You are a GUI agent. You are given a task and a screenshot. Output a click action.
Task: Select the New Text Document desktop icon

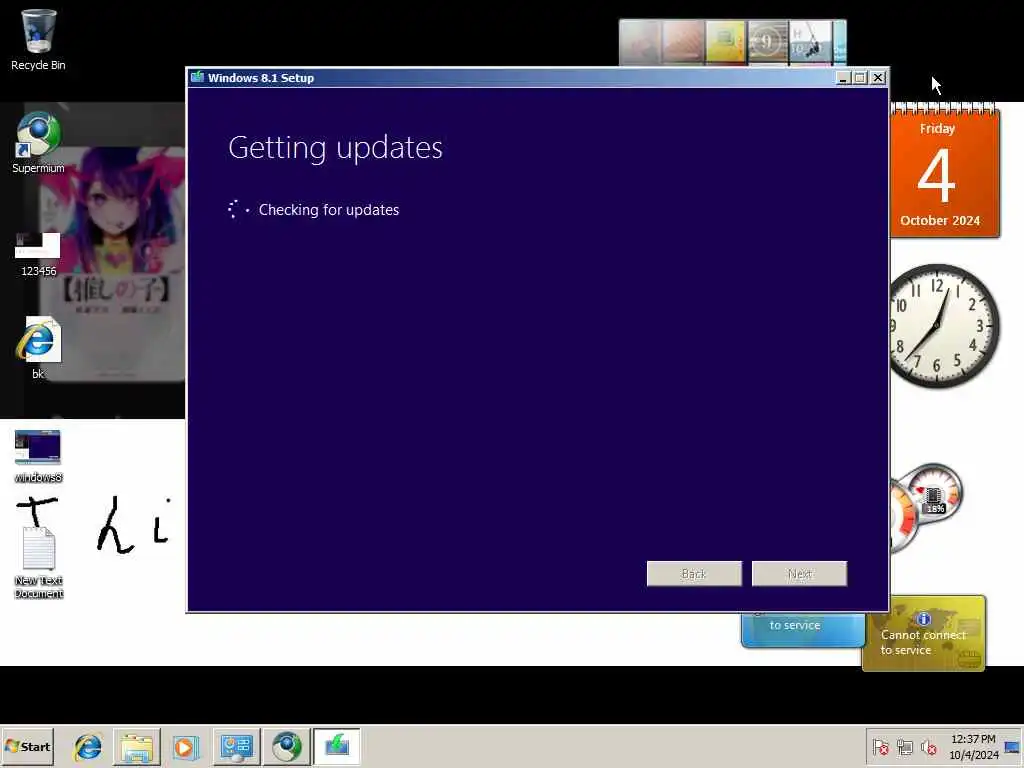pos(39,563)
